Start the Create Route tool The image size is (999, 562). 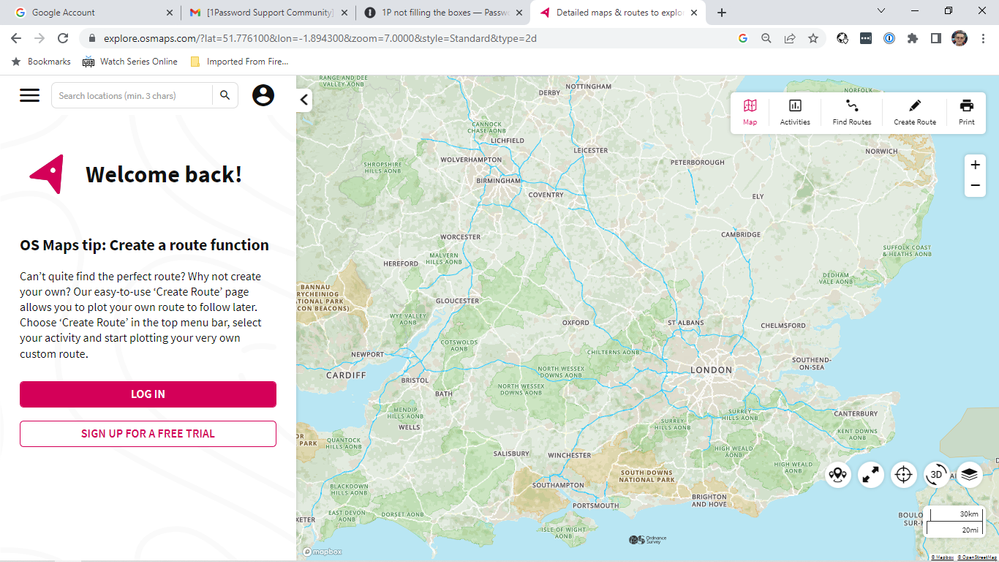(914, 112)
